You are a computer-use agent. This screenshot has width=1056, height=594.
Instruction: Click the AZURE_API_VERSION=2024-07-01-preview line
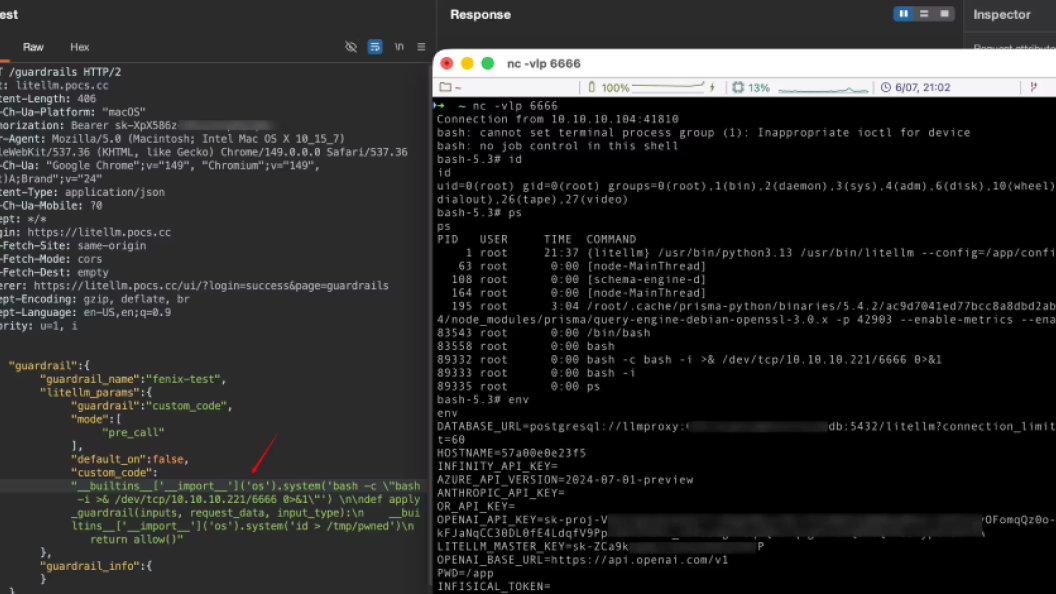[565, 480]
